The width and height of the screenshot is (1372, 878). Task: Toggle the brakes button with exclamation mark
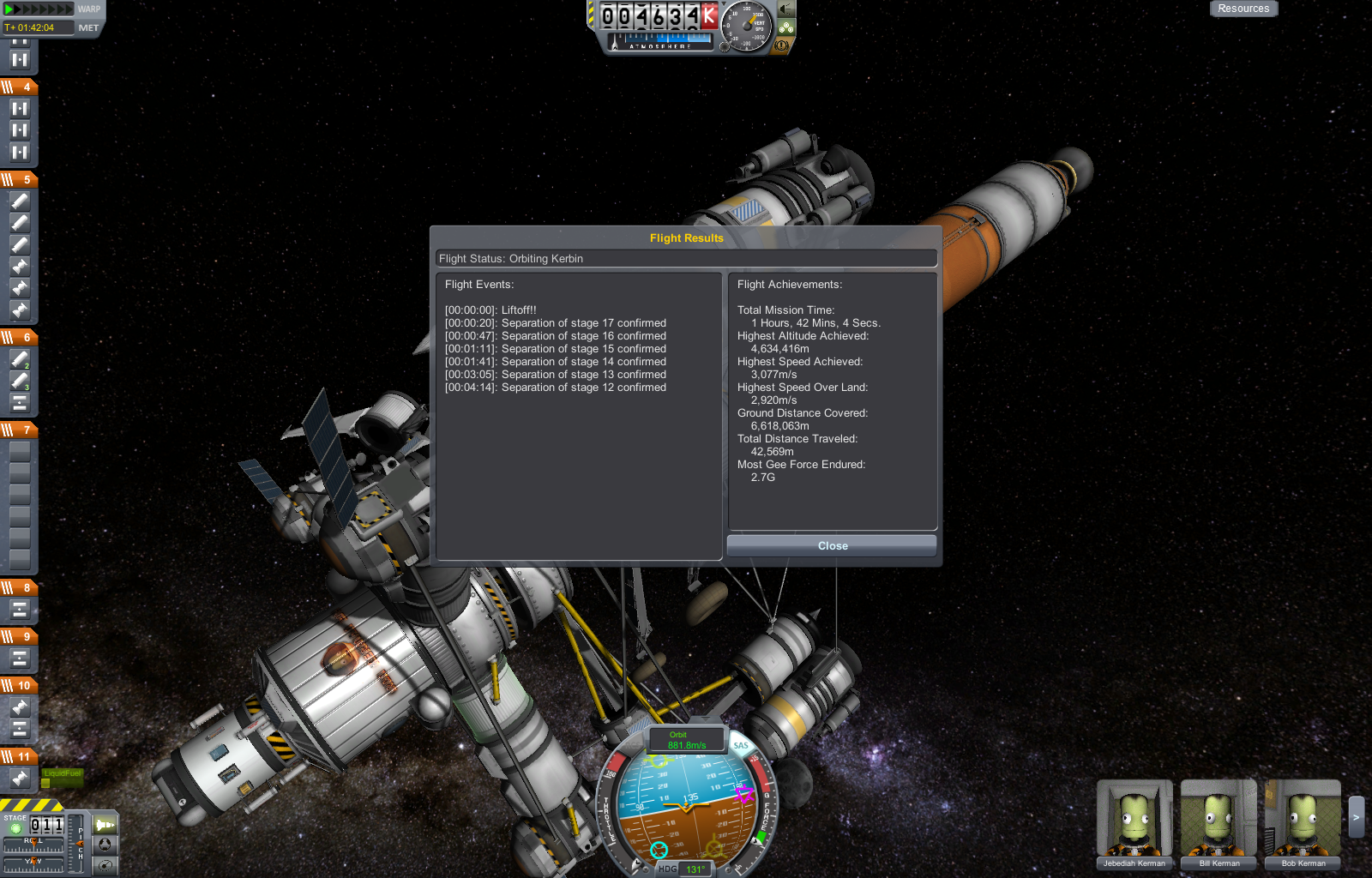781,45
